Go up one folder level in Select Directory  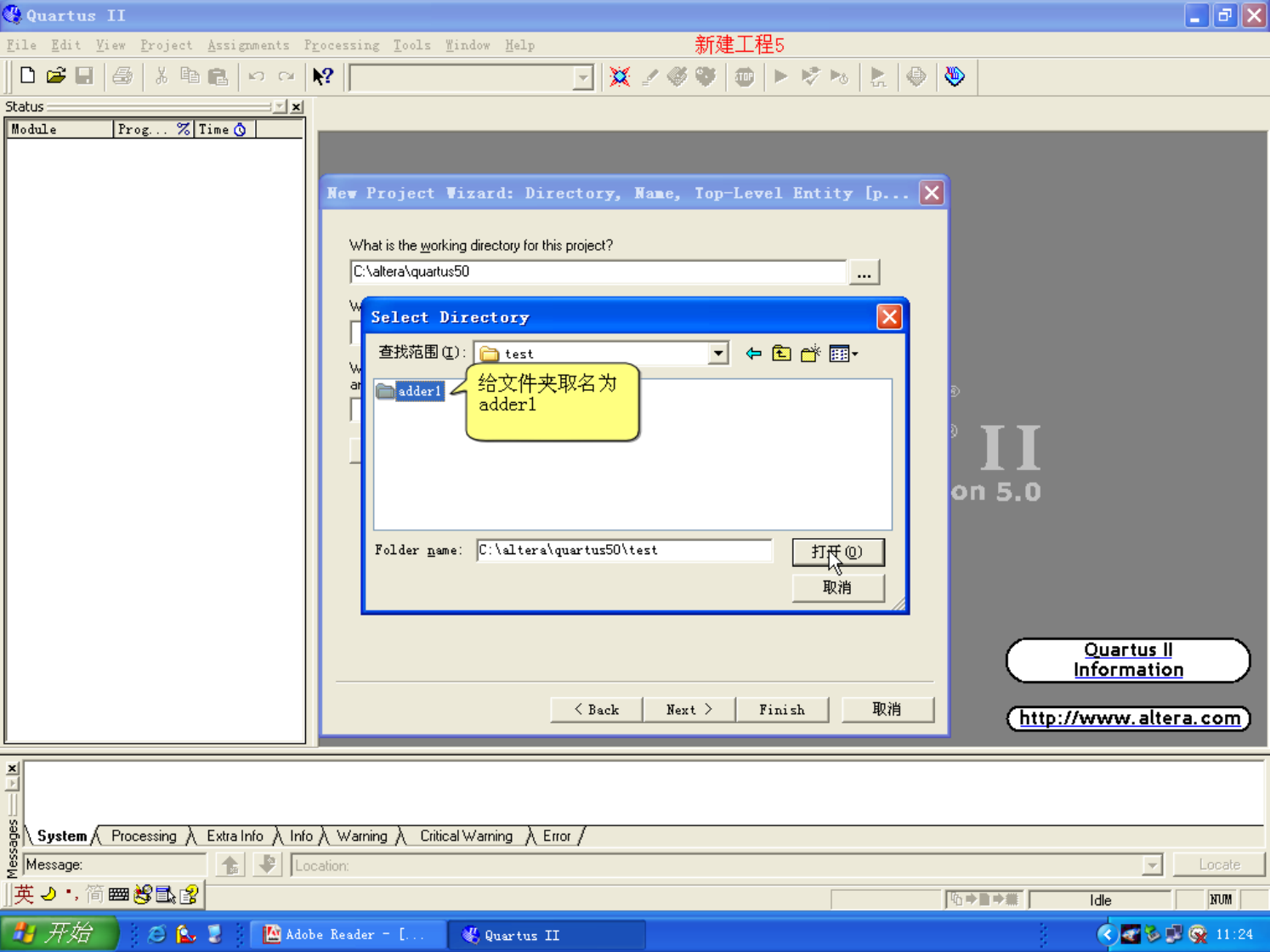pos(781,354)
